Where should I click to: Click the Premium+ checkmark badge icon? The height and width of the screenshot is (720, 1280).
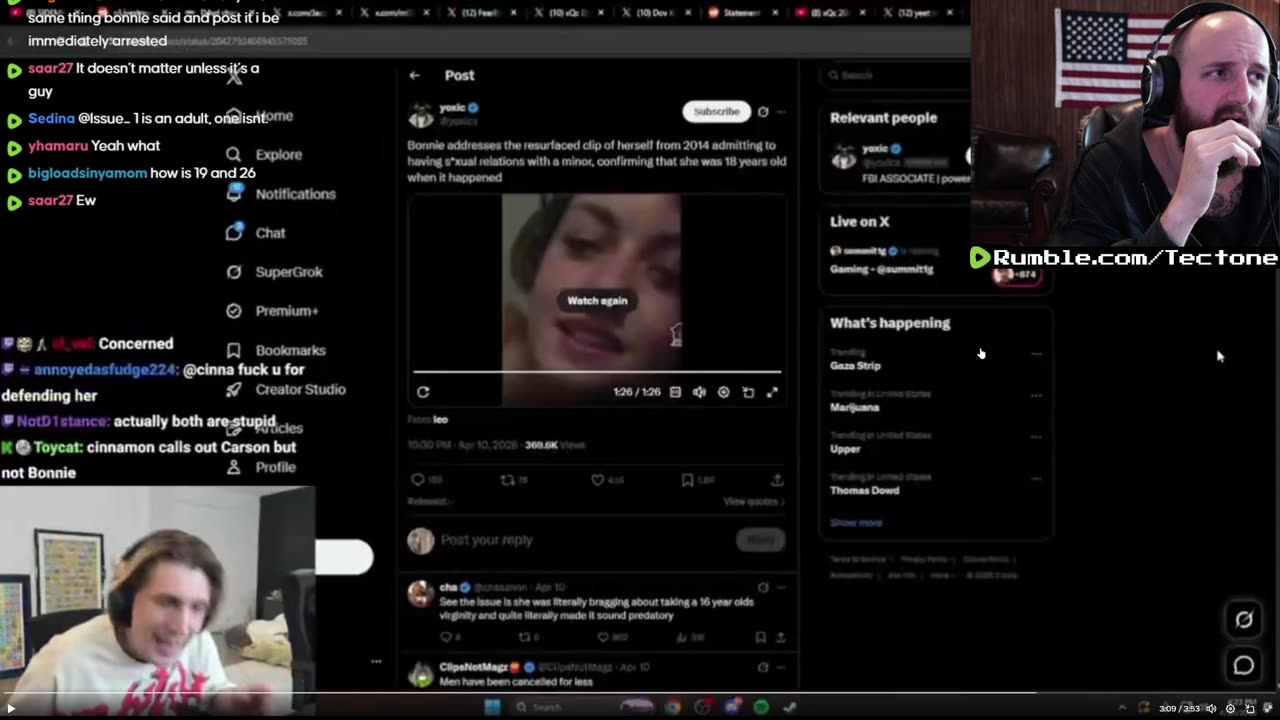coord(233,311)
